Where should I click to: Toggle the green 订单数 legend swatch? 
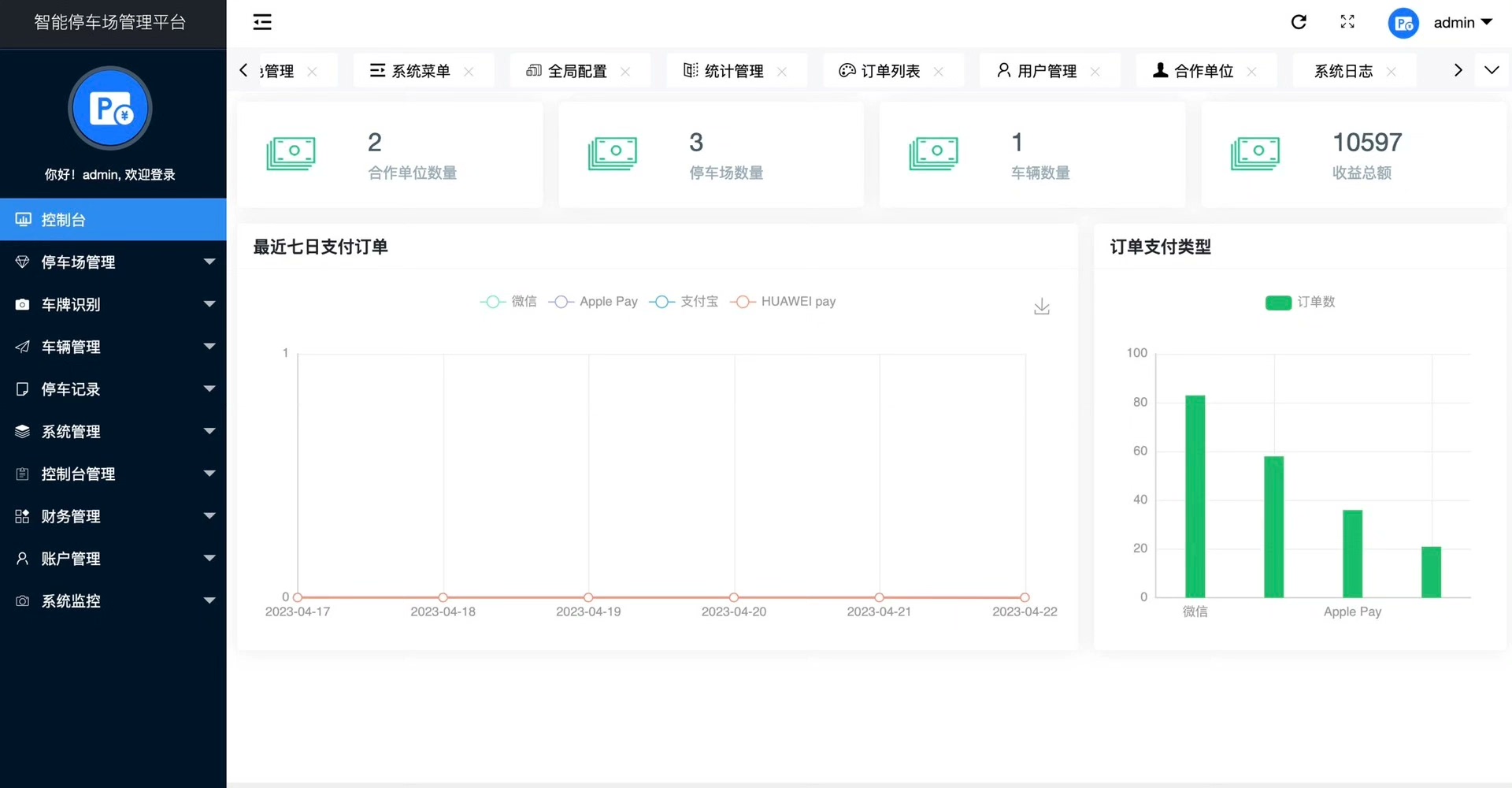click(x=1278, y=303)
